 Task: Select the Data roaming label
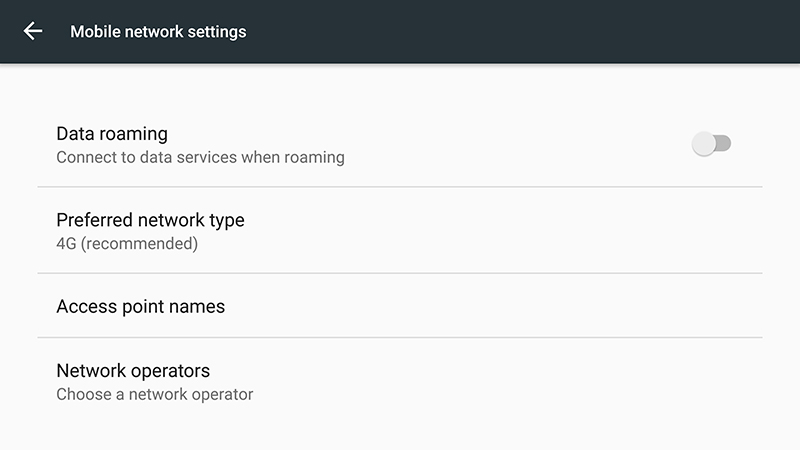click(x=112, y=133)
